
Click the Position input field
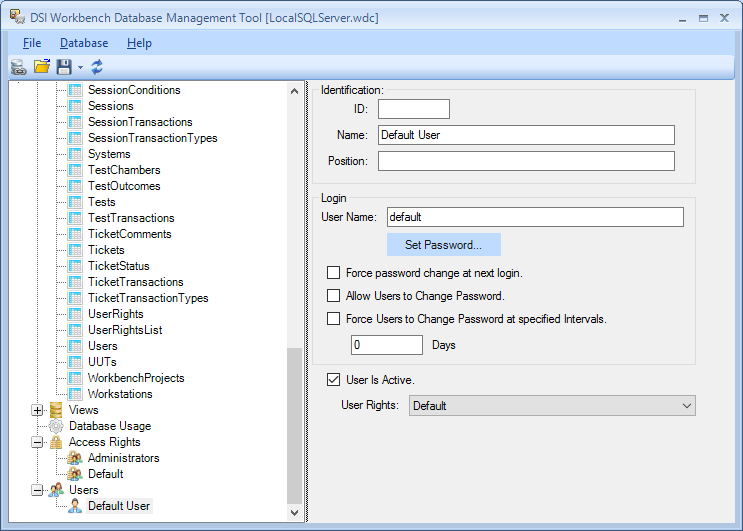(526, 161)
